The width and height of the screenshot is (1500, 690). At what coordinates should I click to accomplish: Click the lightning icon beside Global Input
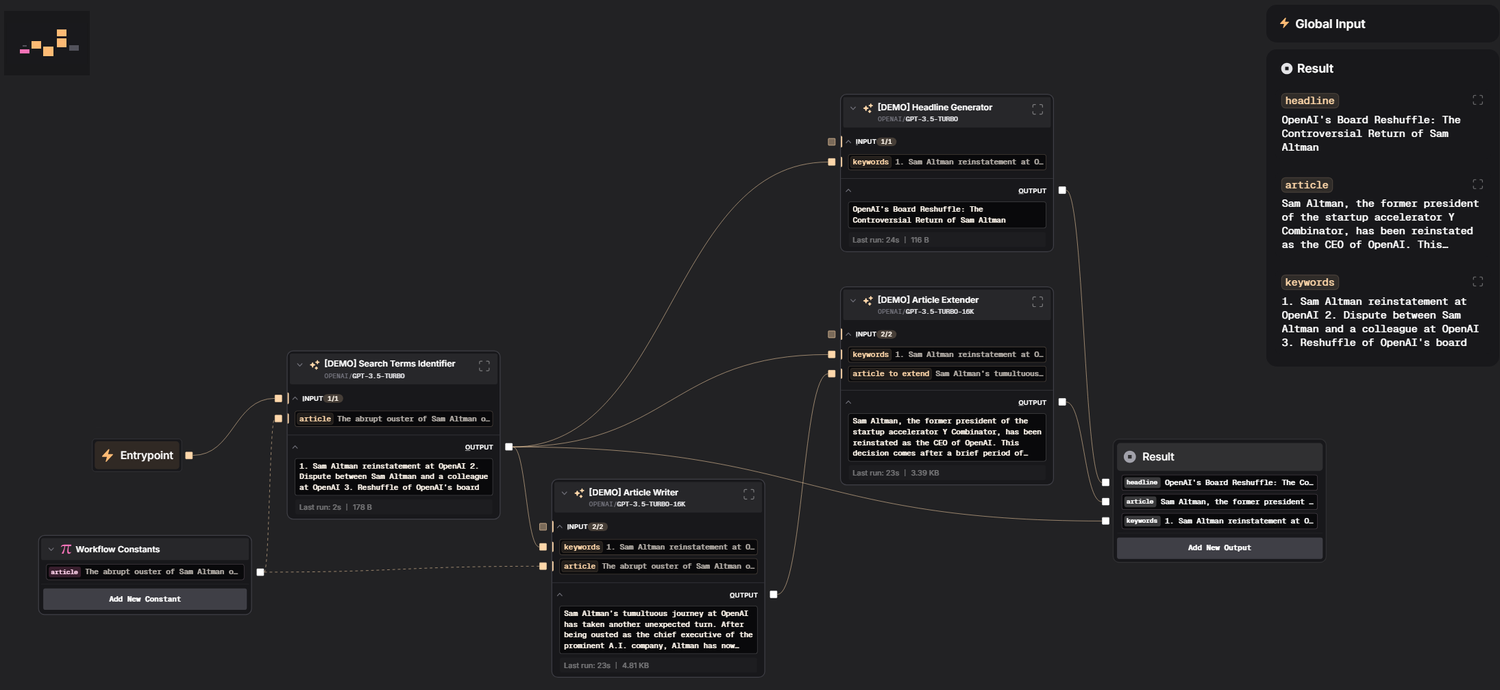pyautogui.click(x=1284, y=23)
